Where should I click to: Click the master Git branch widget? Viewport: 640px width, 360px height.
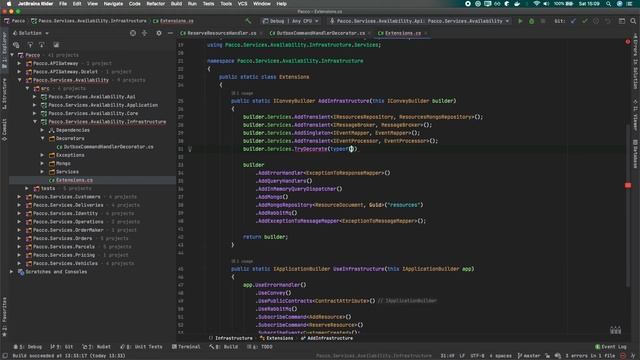click(529, 356)
